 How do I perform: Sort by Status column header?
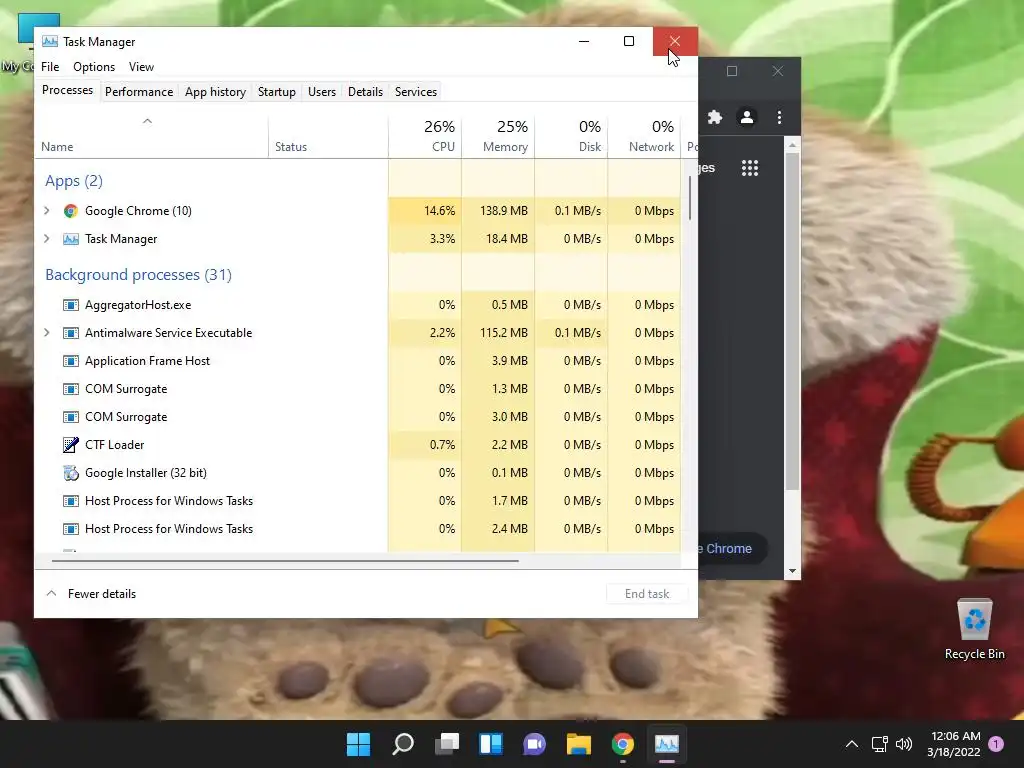tap(328, 136)
